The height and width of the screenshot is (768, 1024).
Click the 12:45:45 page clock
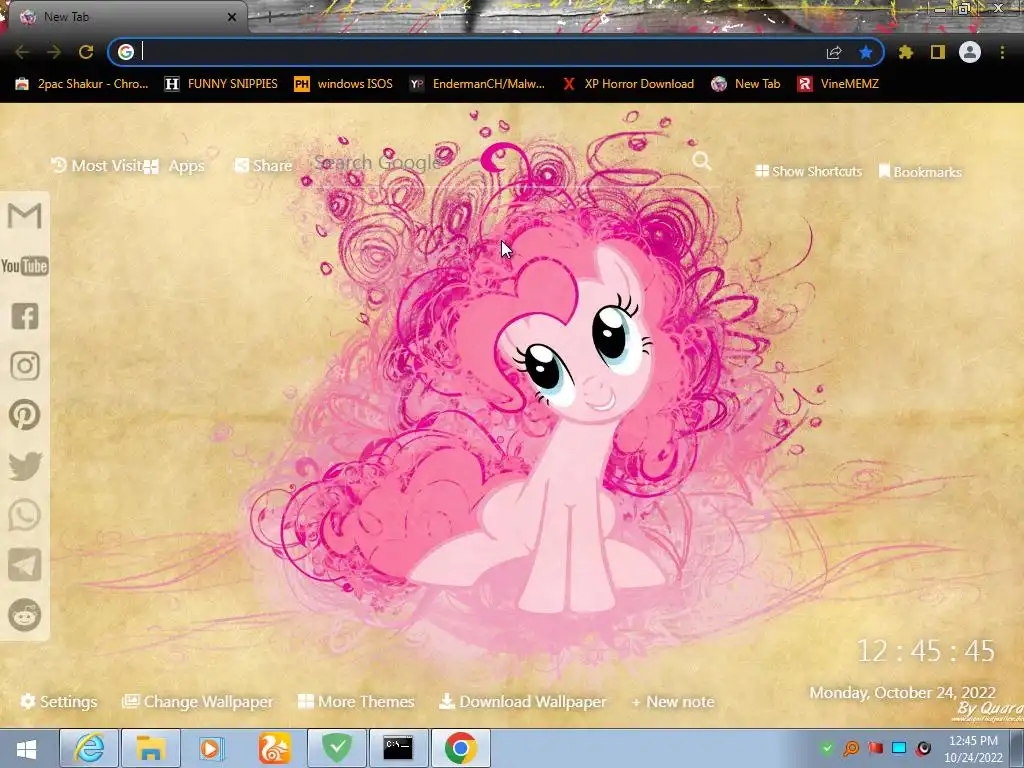(925, 651)
